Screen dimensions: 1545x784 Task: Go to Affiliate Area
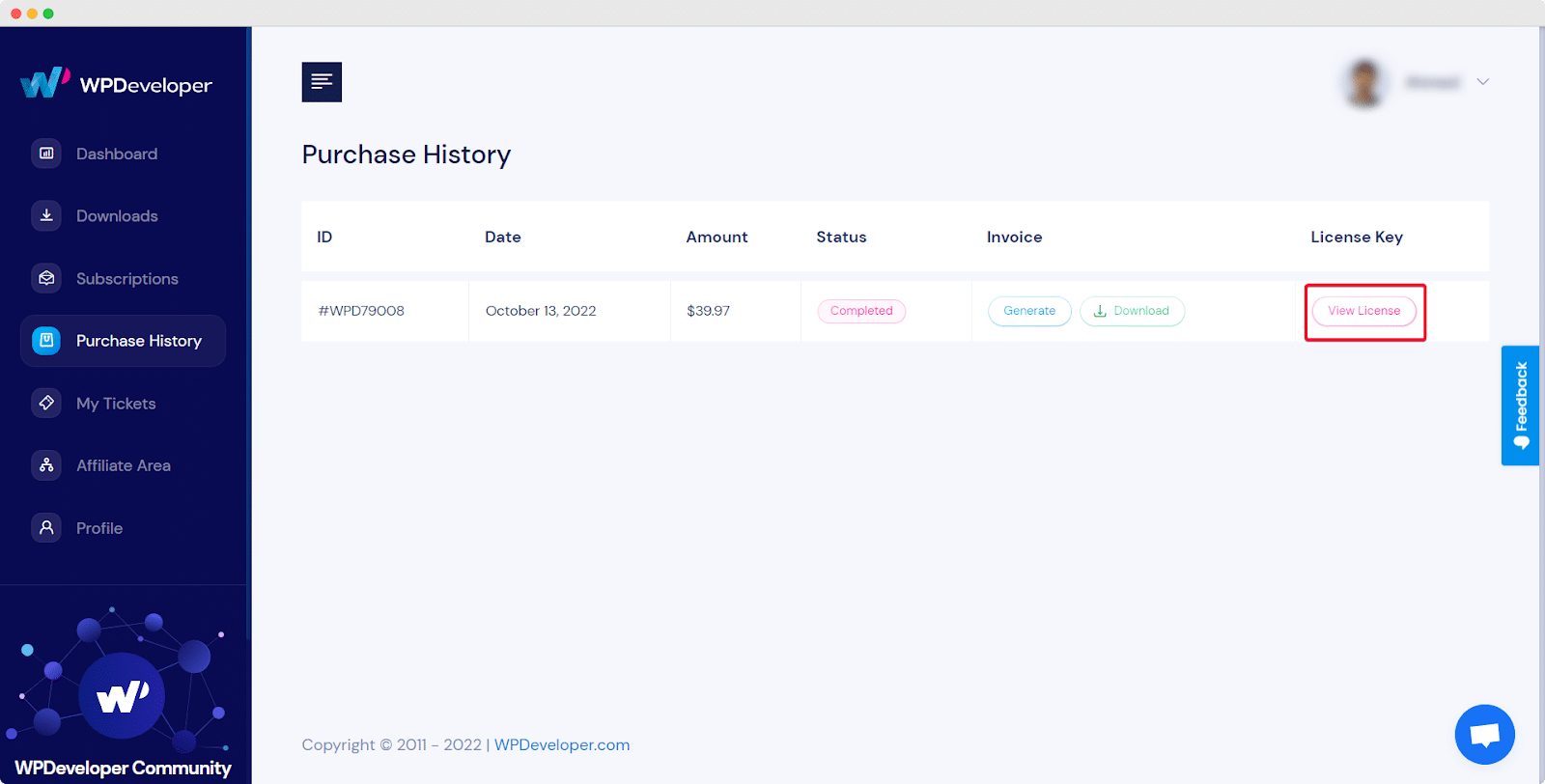point(124,465)
